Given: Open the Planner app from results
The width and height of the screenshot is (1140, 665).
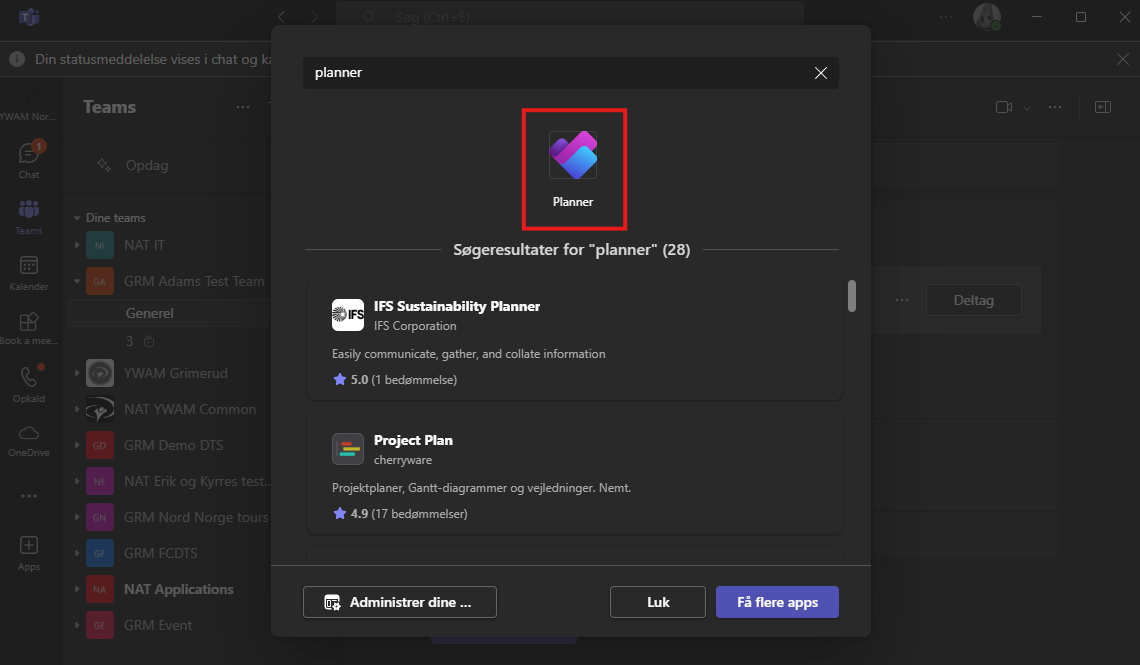Looking at the screenshot, I should (x=573, y=169).
